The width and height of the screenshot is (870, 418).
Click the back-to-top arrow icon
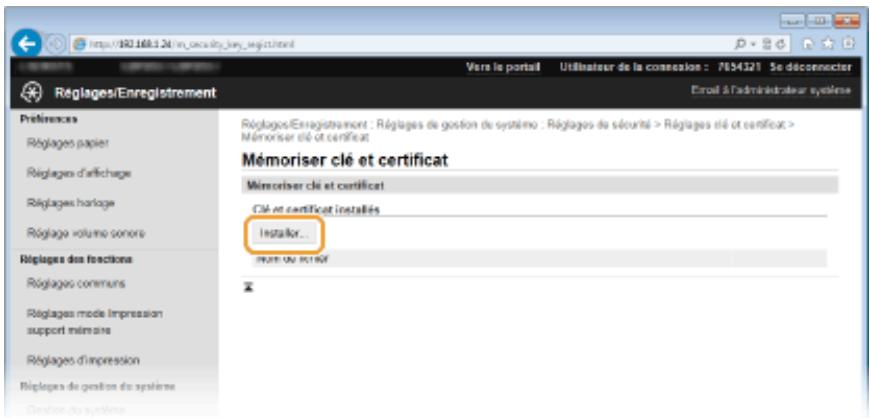pos(248,288)
